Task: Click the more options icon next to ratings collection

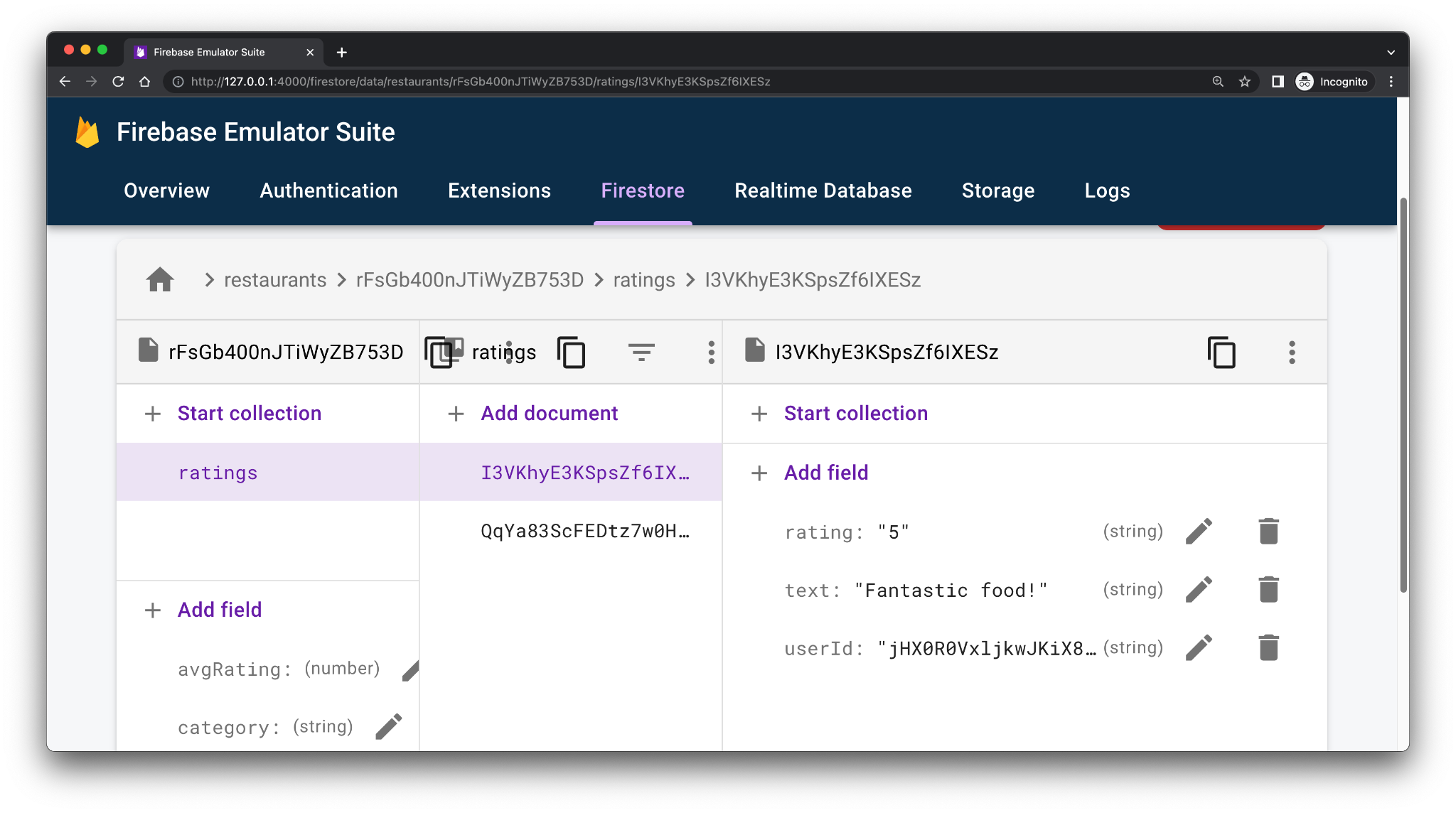Action: click(x=710, y=352)
